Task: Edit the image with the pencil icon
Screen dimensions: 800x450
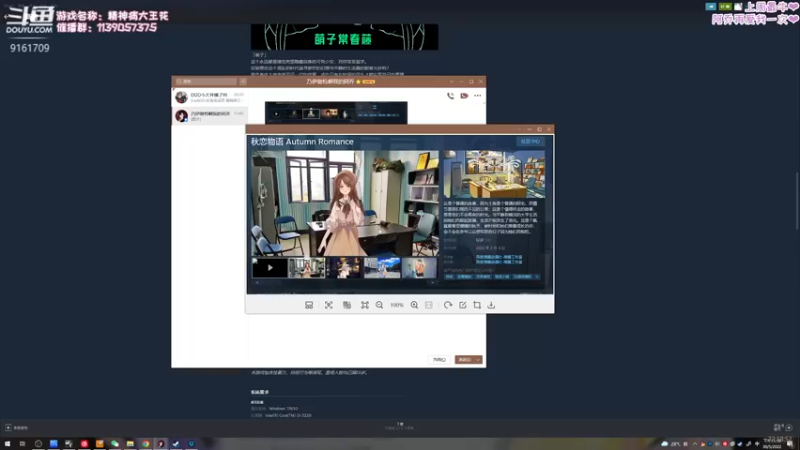Action: click(463, 305)
